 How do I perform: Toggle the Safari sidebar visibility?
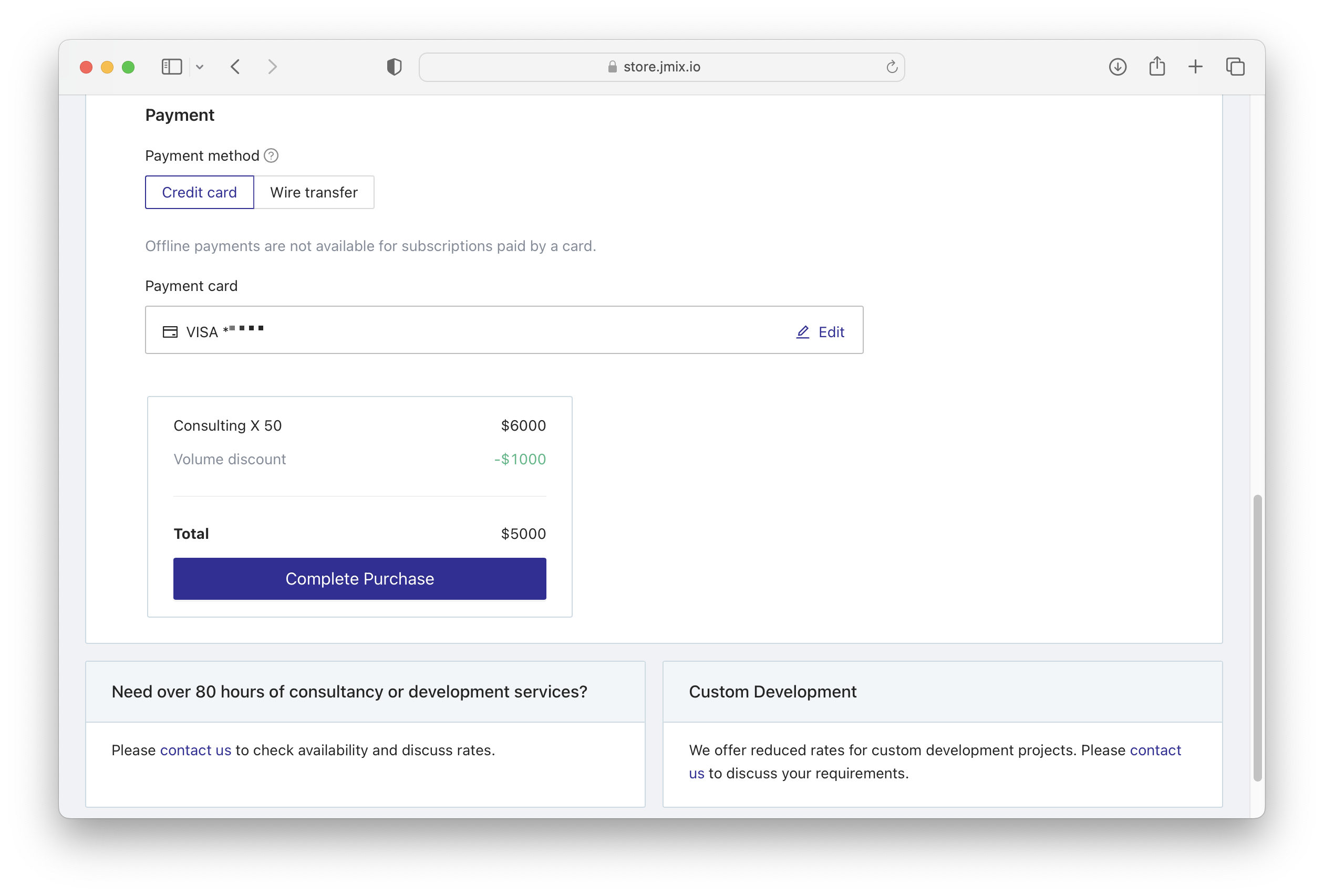(x=171, y=67)
